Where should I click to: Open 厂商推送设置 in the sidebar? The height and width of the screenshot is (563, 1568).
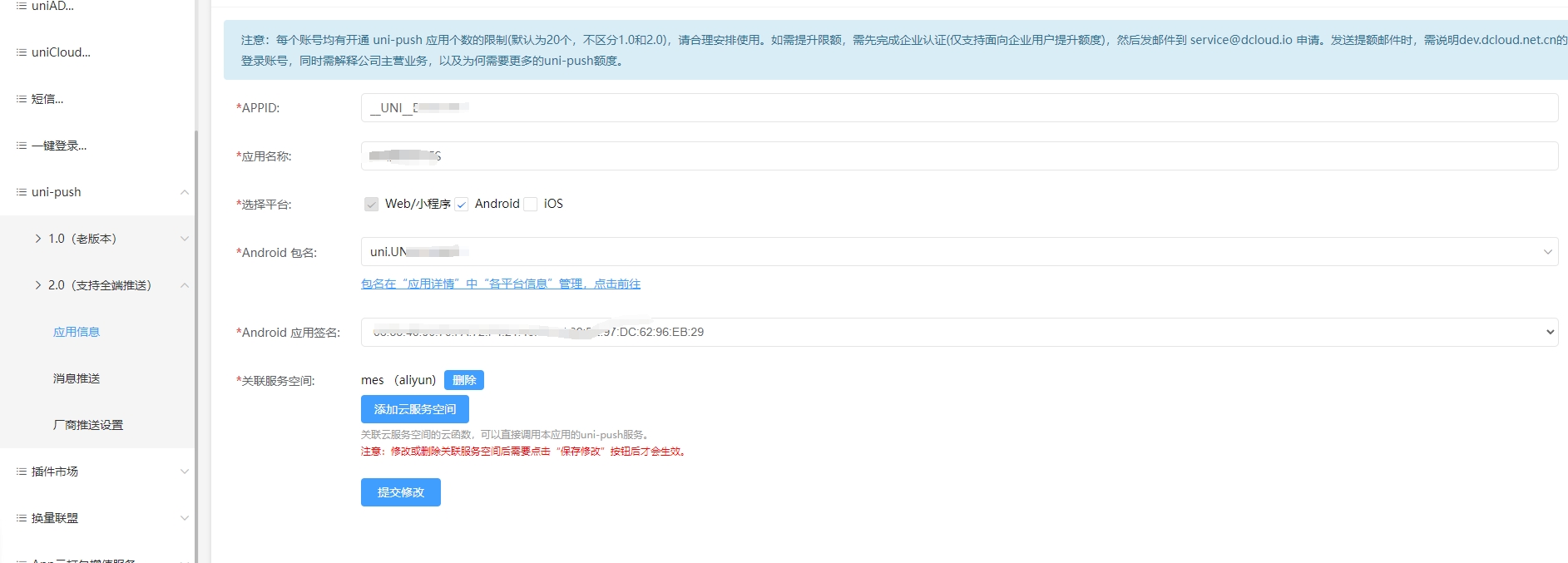pos(88,425)
